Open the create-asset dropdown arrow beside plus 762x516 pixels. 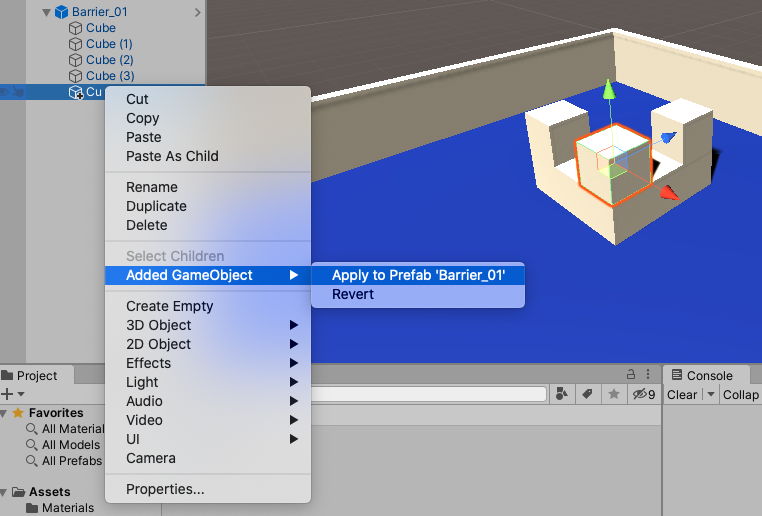[21, 394]
